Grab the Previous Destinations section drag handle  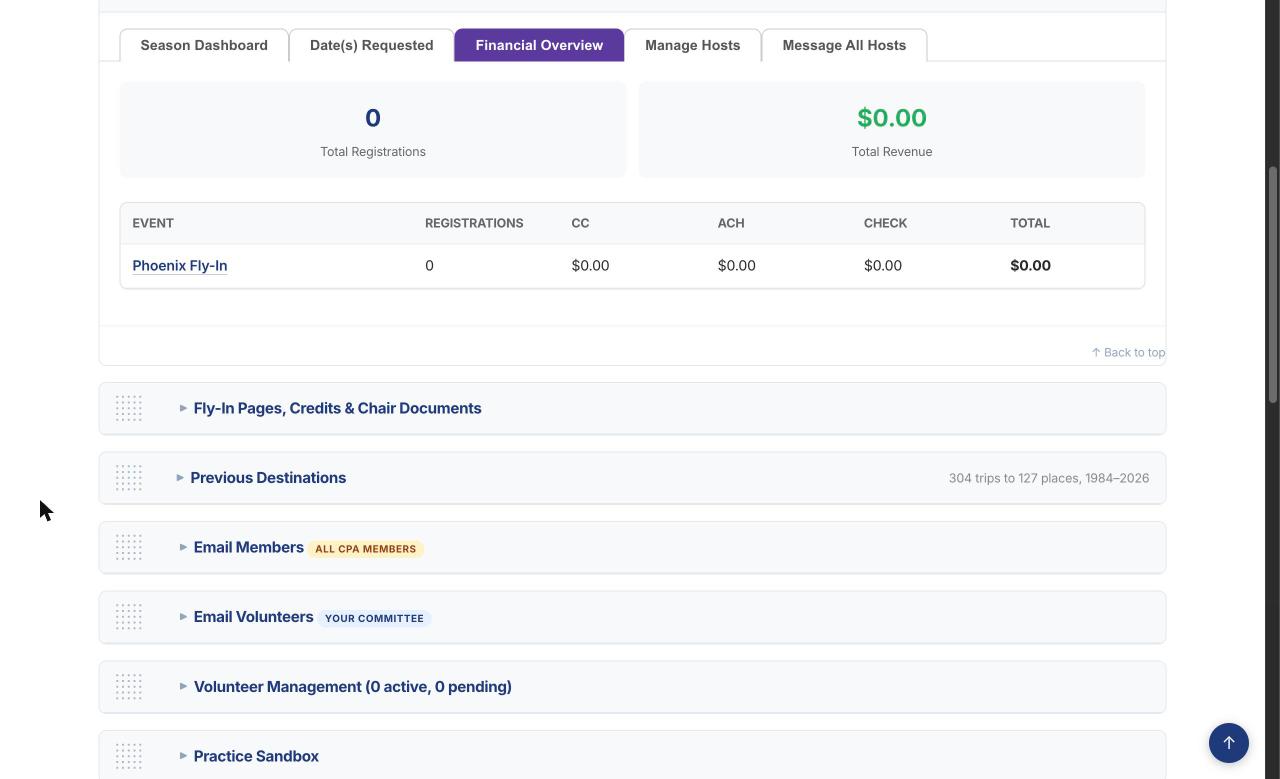(128, 478)
